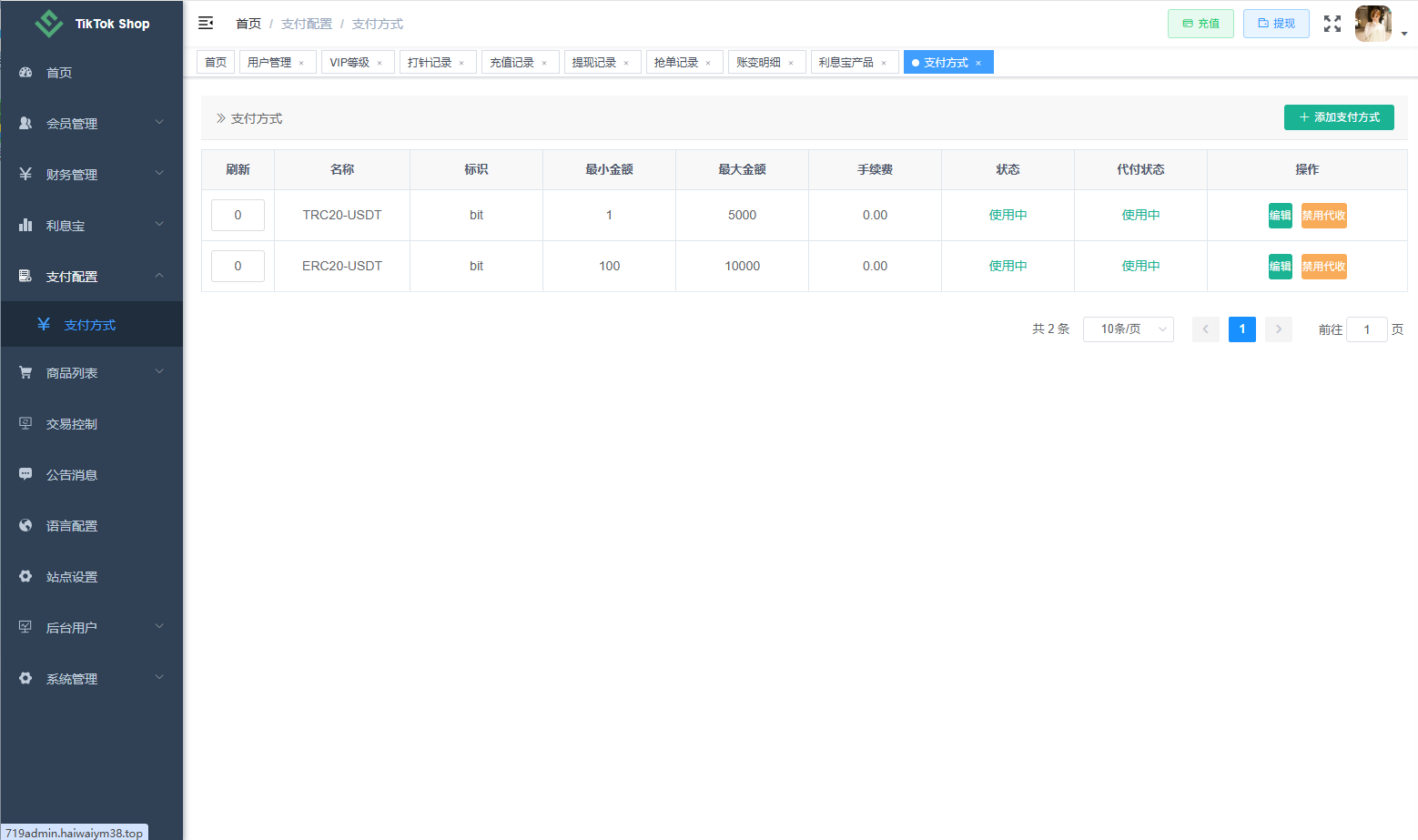Viewport: 1418px width, 840px height.
Task: Click the TikTok Shop logo
Action: click(x=92, y=24)
